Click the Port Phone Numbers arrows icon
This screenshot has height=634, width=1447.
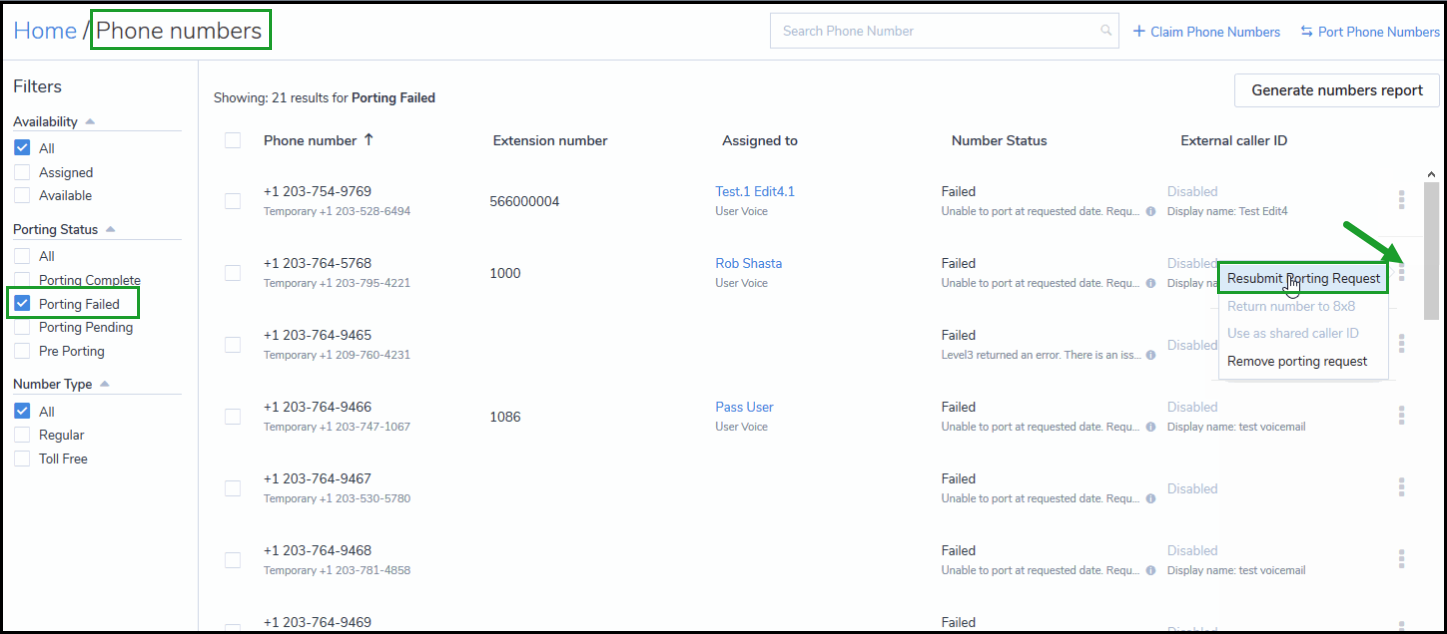click(1306, 31)
